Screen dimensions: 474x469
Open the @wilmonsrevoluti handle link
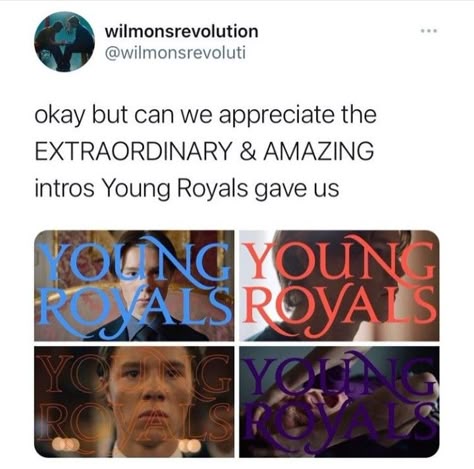tap(175, 53)
